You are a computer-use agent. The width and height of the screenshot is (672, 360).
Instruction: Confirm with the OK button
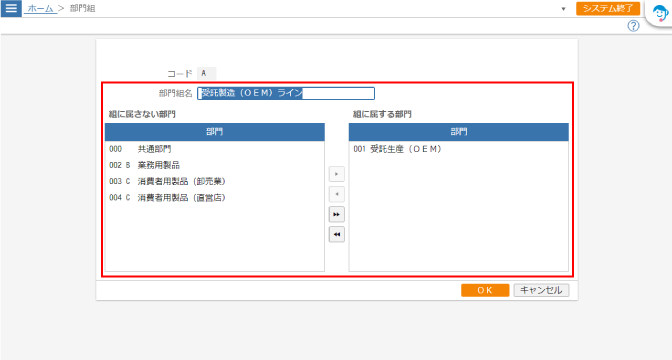click(x=485, y=290)
